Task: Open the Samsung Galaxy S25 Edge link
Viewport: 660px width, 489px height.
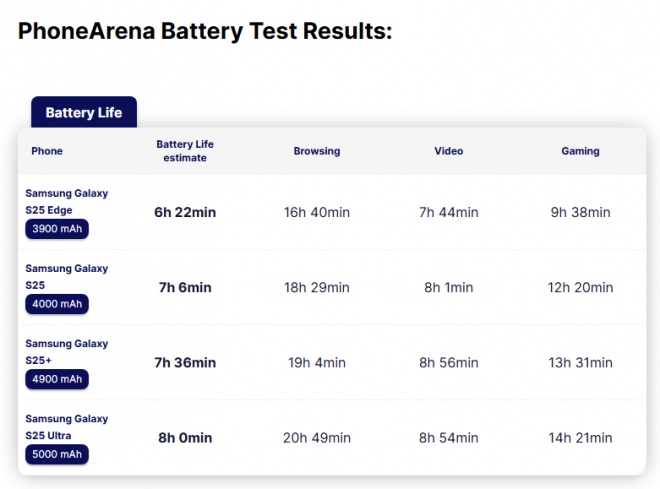Action: point(67,202)
